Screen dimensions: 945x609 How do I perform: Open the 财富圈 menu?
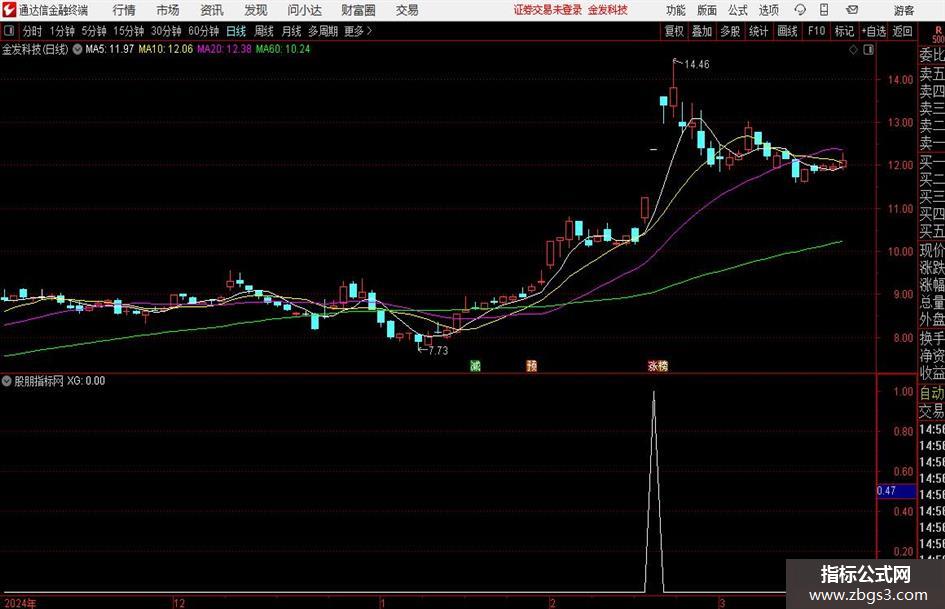[358, 10]
